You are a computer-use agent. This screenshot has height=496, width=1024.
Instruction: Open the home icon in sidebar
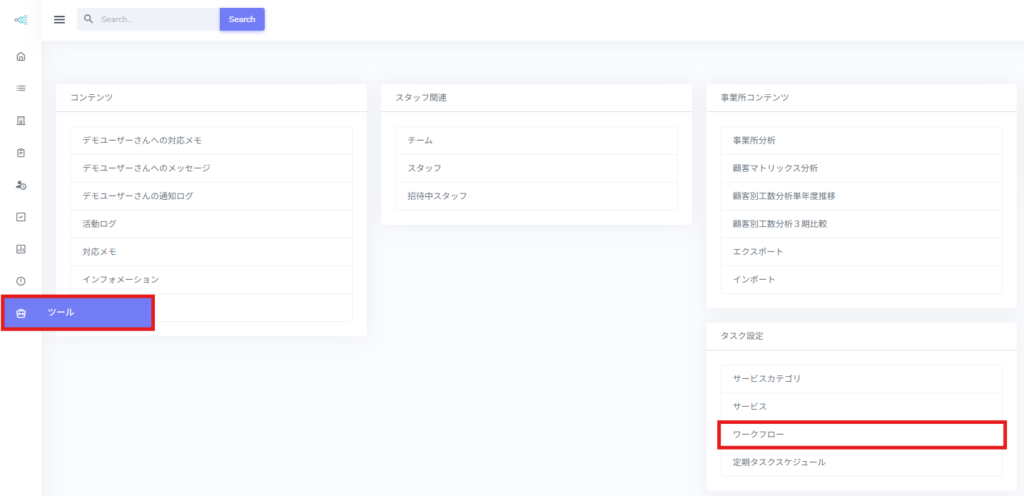tap(21, 56)
